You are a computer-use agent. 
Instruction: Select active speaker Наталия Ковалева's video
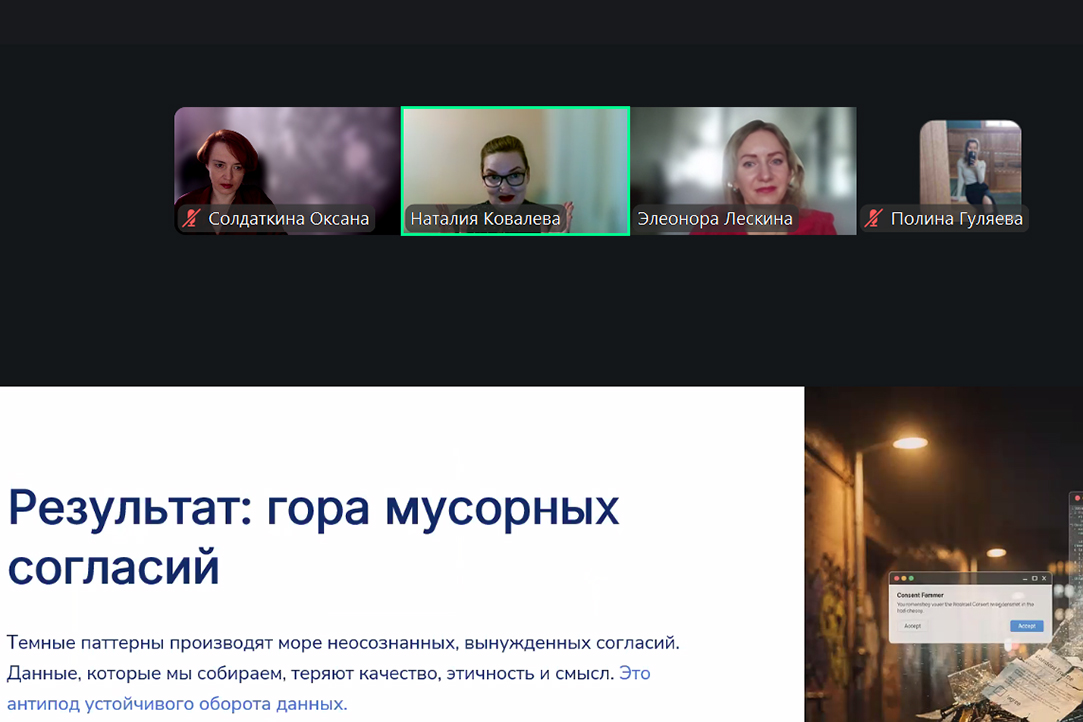click(515, 160)
